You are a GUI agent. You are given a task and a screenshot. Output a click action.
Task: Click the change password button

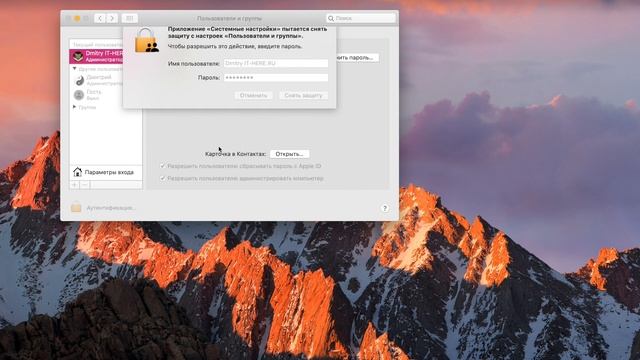pos(357,58)
